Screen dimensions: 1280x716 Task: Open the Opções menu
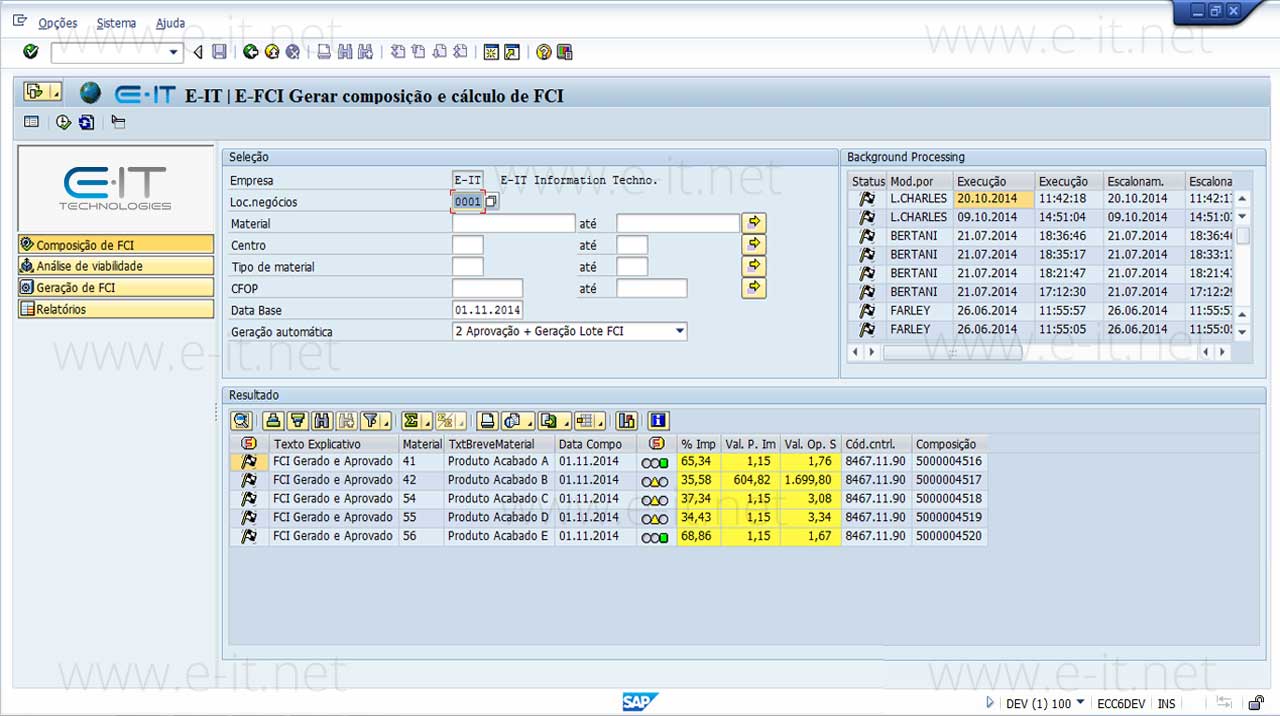click(58, 23)
